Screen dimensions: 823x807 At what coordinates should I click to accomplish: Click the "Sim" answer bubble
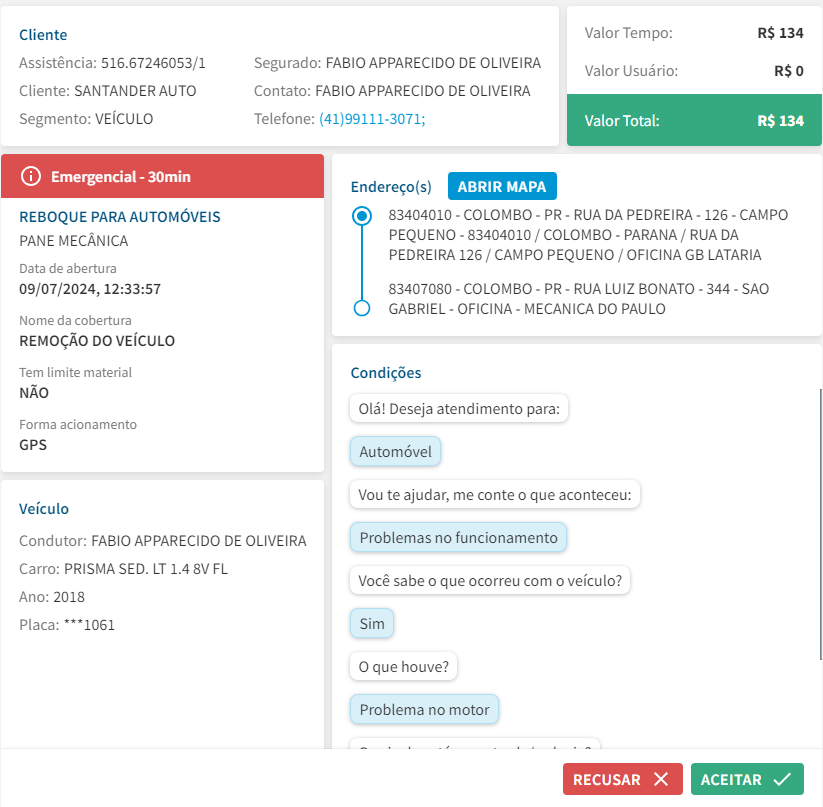click(372, 624)
